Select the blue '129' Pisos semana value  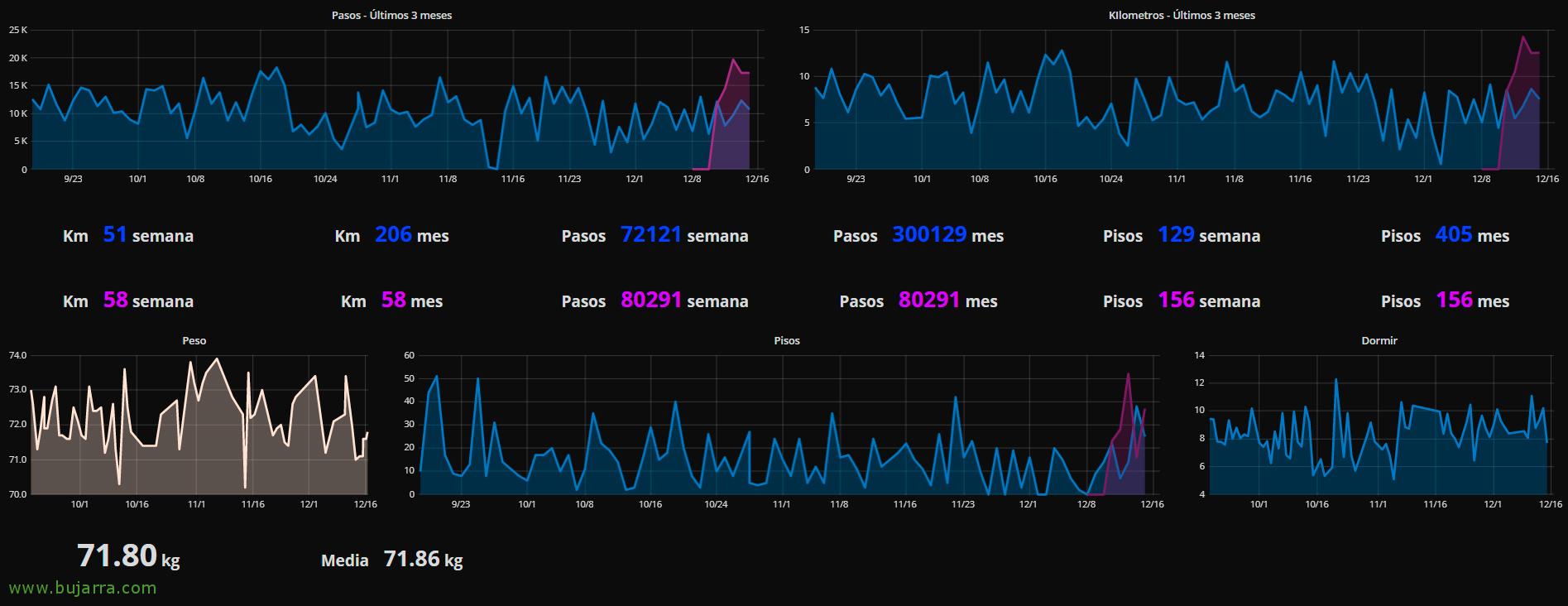coord(1176,235)
